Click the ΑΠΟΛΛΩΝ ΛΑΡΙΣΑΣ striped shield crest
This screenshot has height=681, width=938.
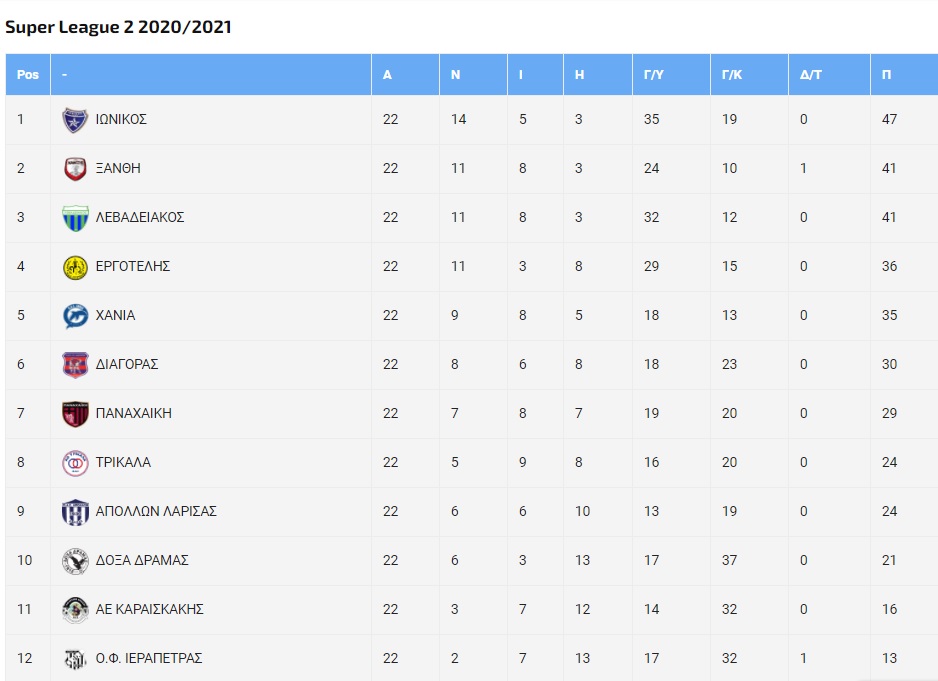(75, 512)
